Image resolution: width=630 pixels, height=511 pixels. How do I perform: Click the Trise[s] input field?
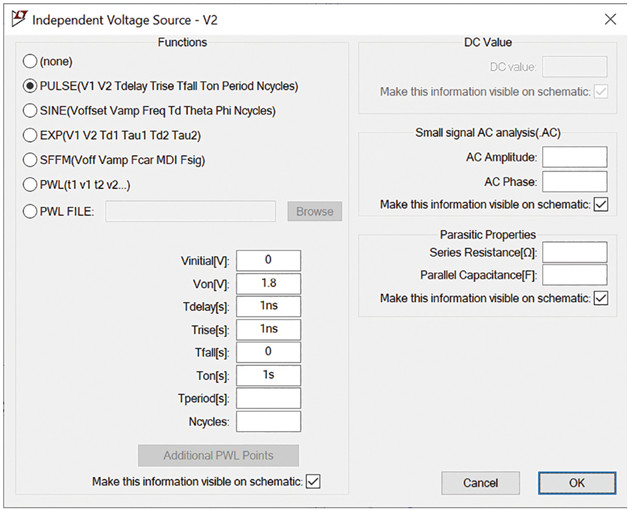268,329
